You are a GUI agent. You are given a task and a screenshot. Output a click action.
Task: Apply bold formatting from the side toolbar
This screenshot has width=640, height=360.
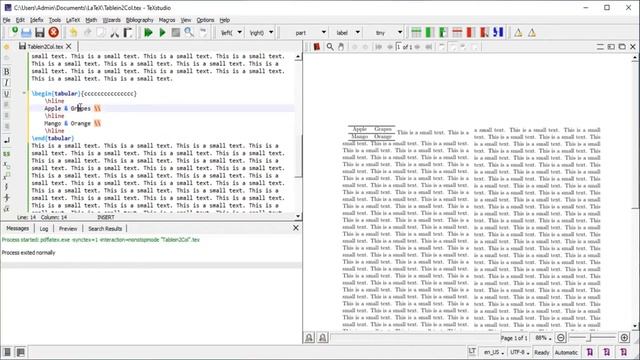[7, 72]
